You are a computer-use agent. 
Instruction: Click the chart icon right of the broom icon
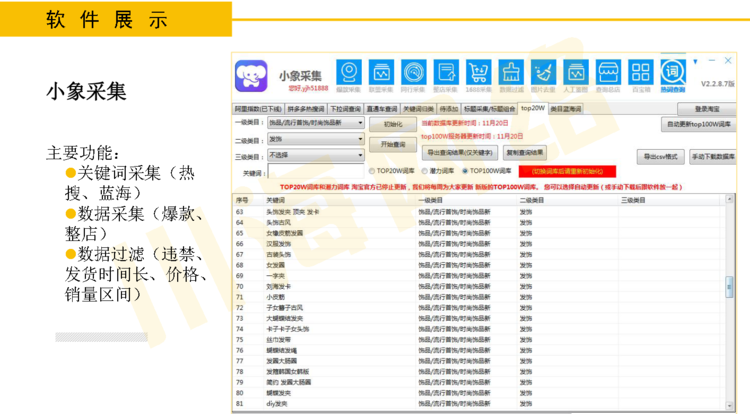coord(576,73)
